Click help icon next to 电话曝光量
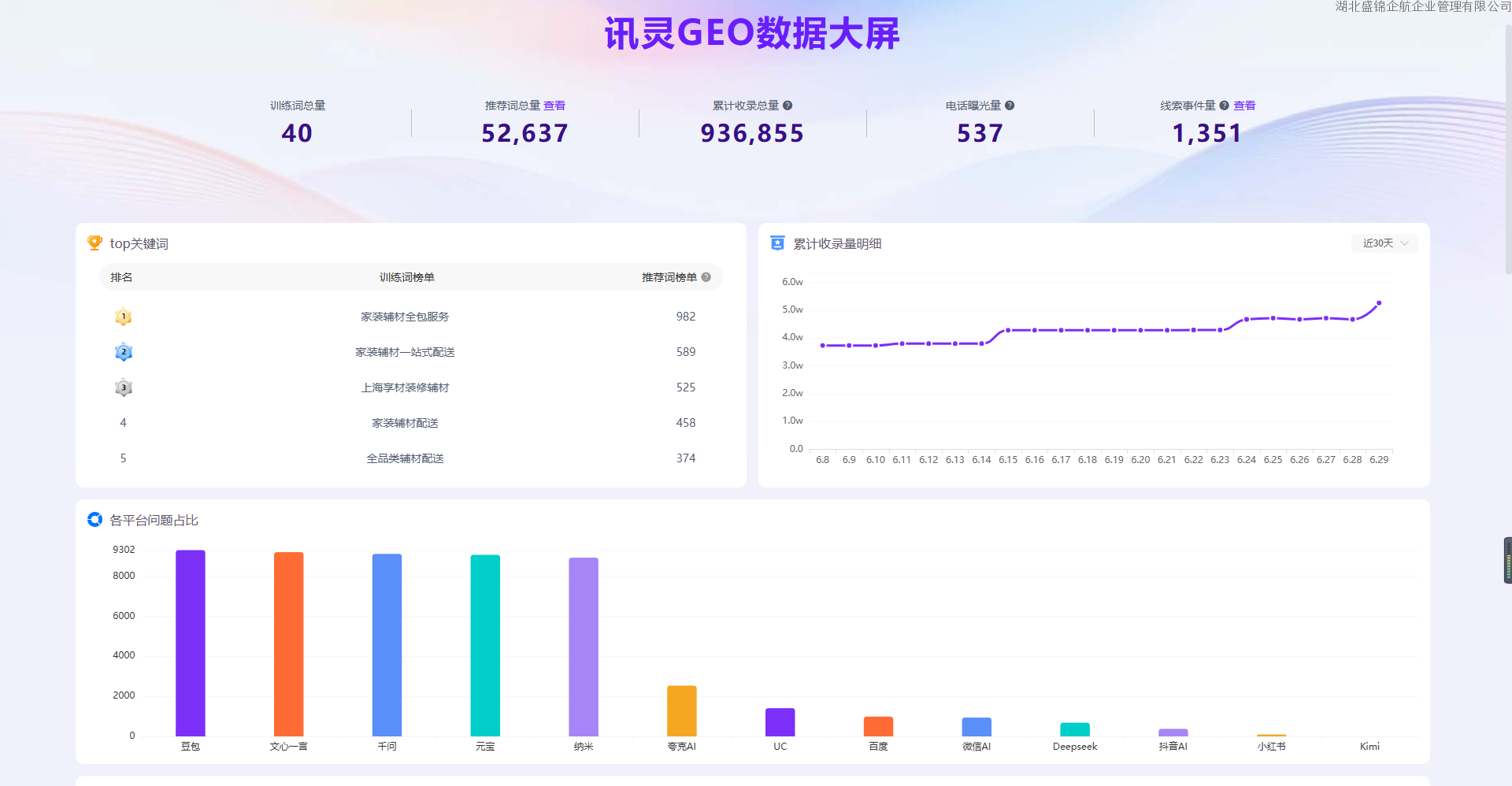Image resolution: width=1512 pixels, height=786 pixels. (1010, 106)
